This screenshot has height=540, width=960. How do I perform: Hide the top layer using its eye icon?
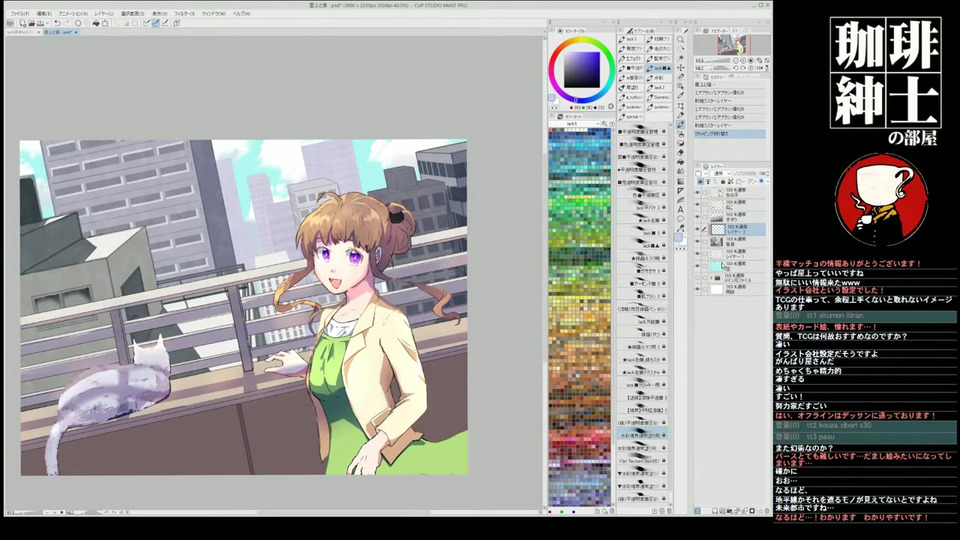click(698, 190)
